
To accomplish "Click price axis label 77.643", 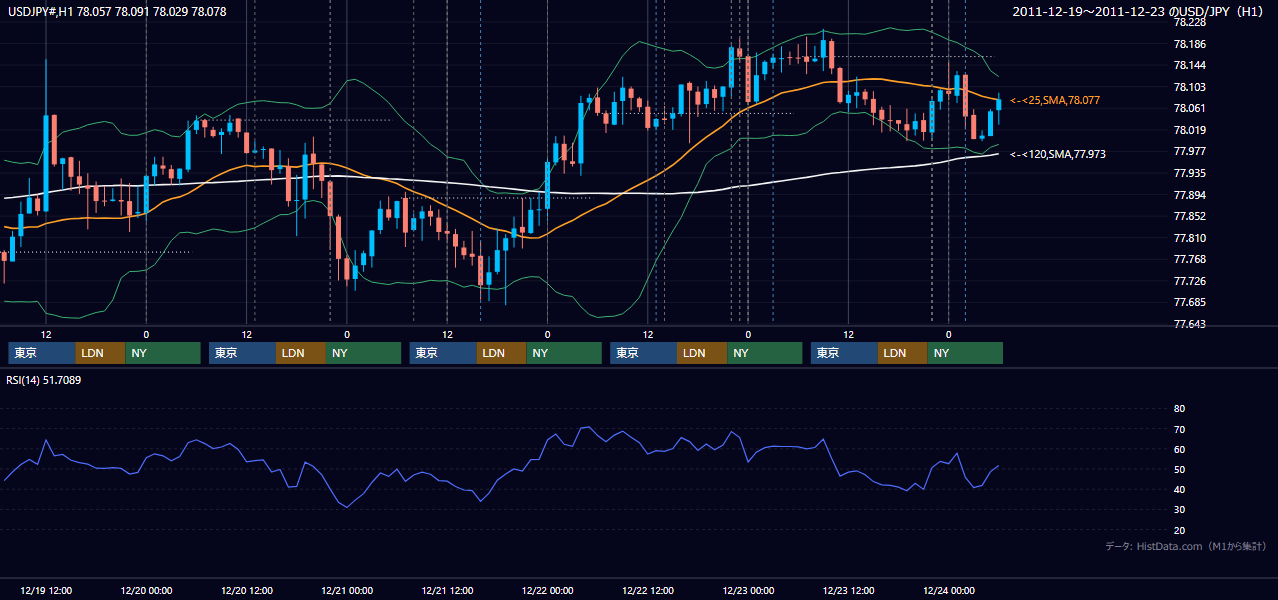I will coord(1189,324).
